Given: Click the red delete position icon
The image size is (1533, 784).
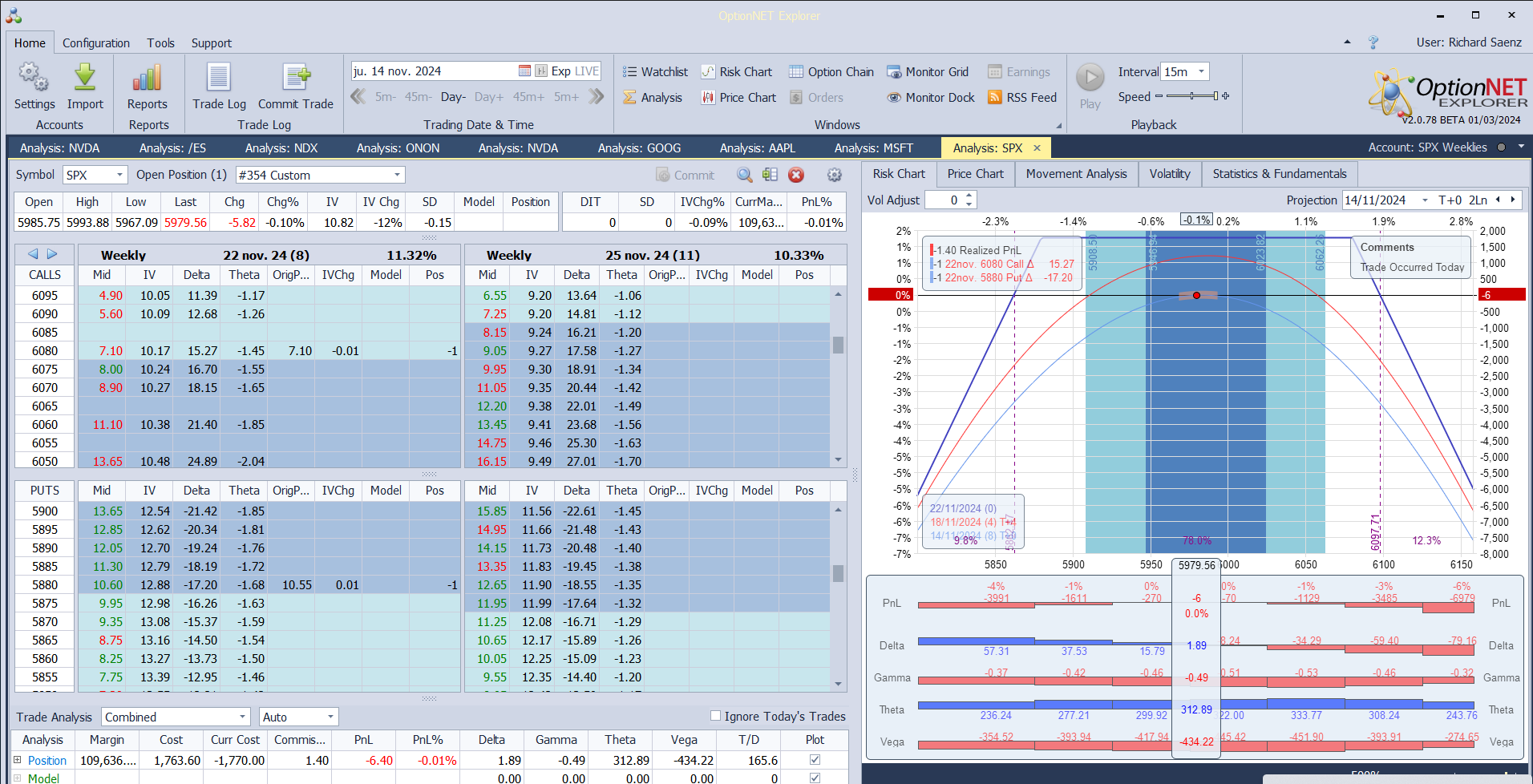Looking at the screenshot, I should pyautogui.click(x=796, y=175).
